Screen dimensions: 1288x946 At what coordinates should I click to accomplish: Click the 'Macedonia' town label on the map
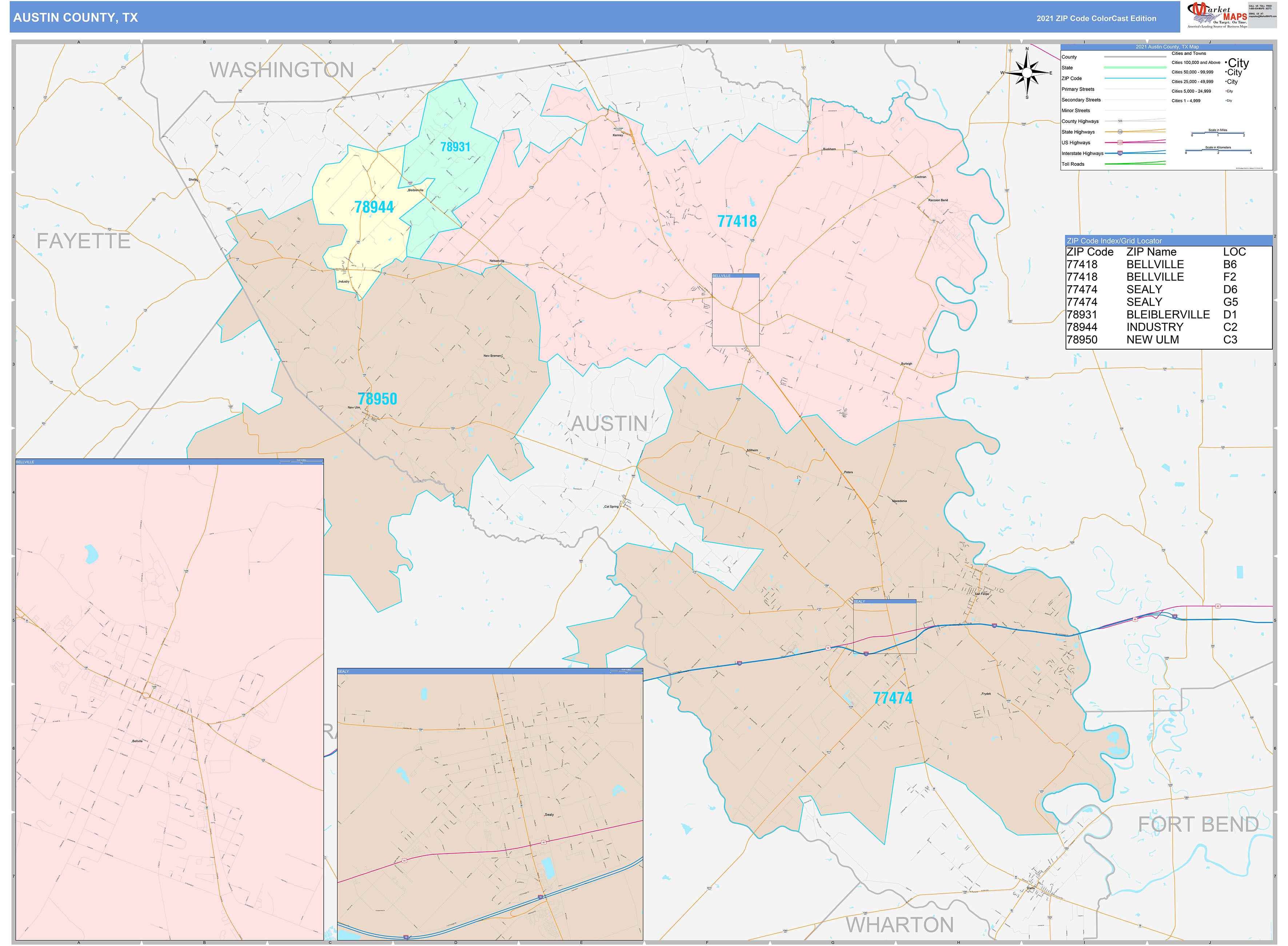click(x=899, y=501)
